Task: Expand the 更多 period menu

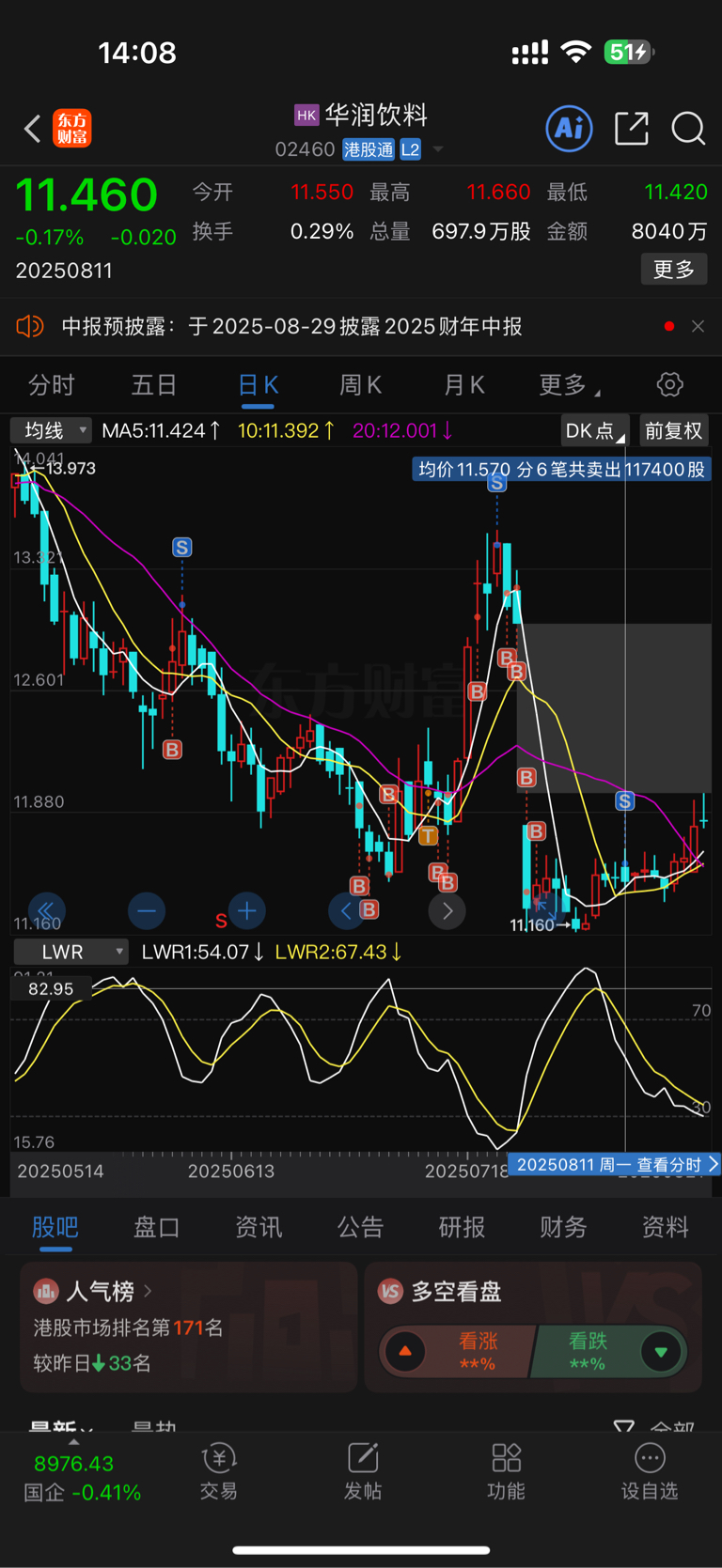Action: [569, 384]
